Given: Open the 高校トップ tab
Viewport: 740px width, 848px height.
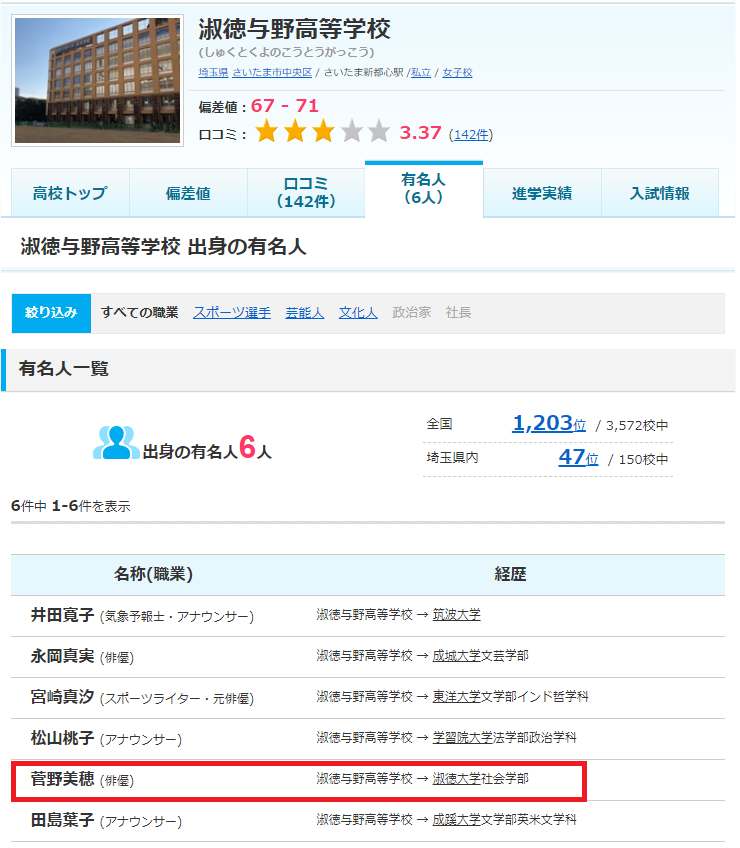Looking at the screenshot, I should tap(69, 193).
